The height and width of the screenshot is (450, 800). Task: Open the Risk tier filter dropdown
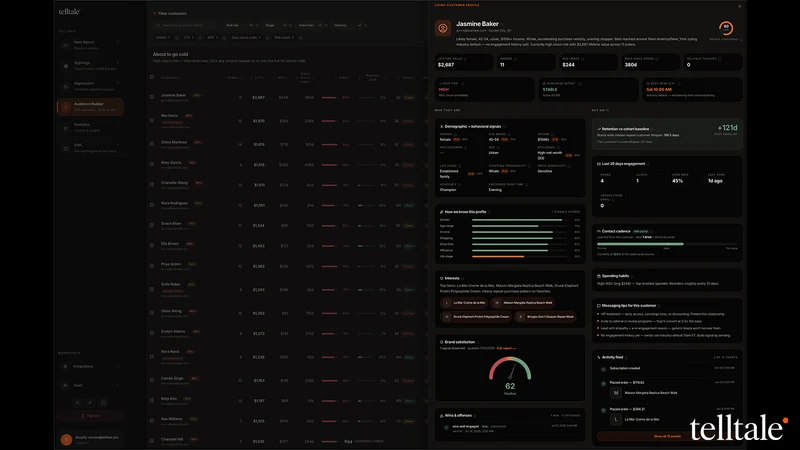[x=239, y=25]
